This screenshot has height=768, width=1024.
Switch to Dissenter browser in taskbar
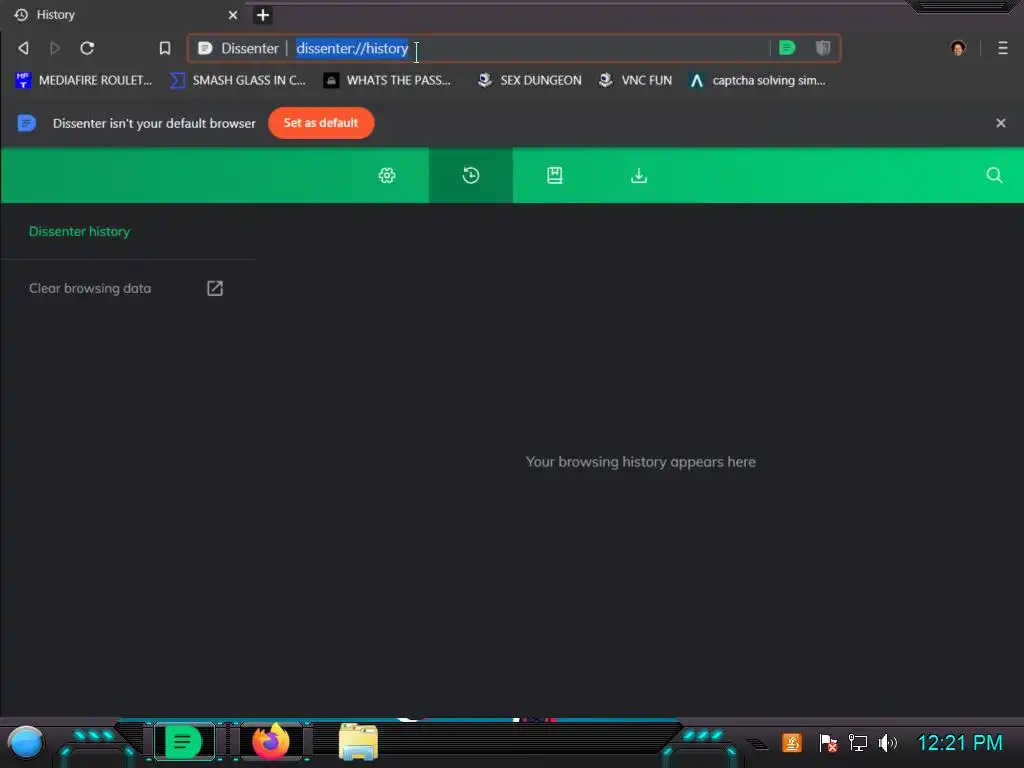(184, 742)
